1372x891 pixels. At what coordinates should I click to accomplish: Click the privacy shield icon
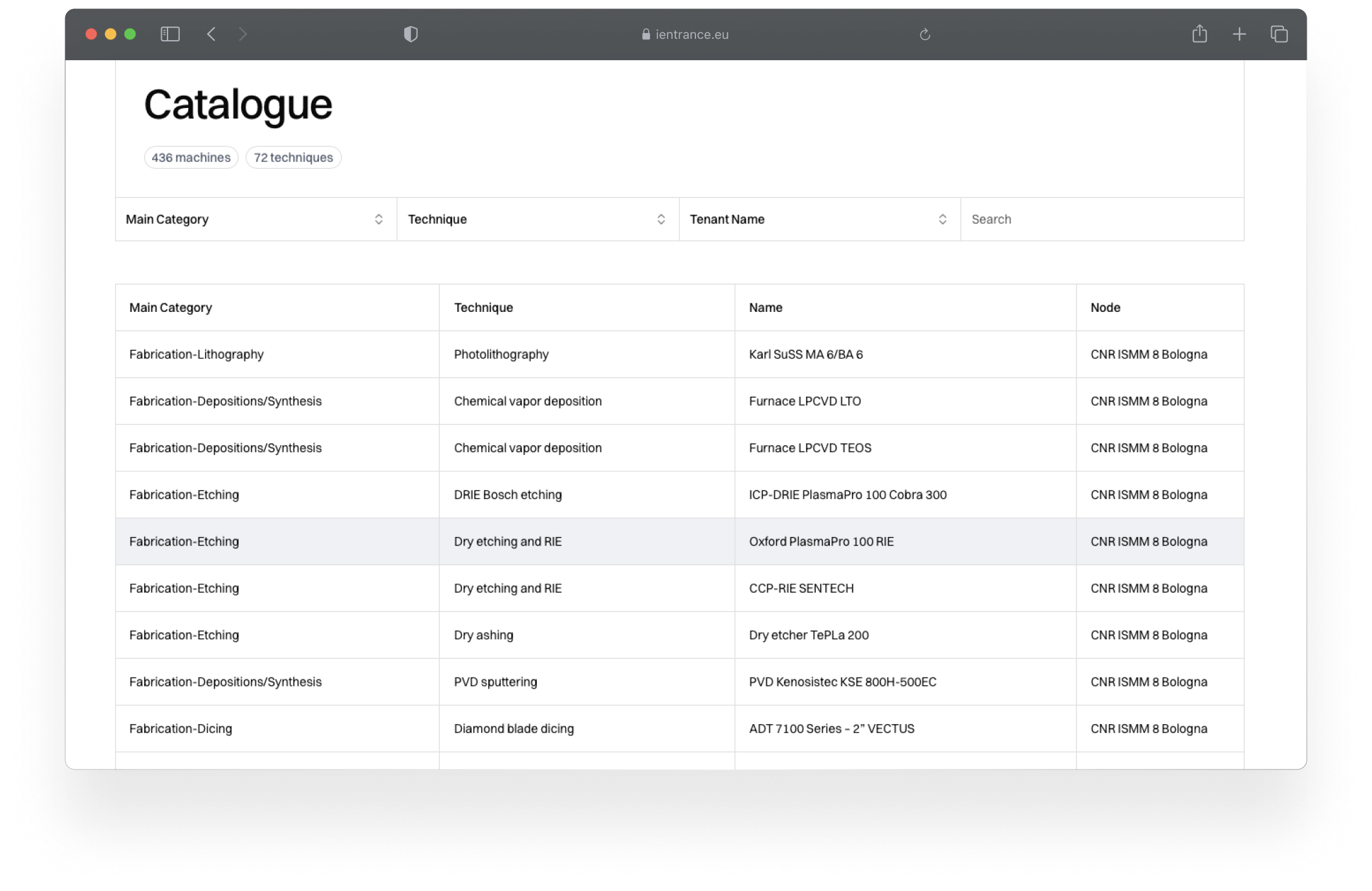(x=411, y=34)
